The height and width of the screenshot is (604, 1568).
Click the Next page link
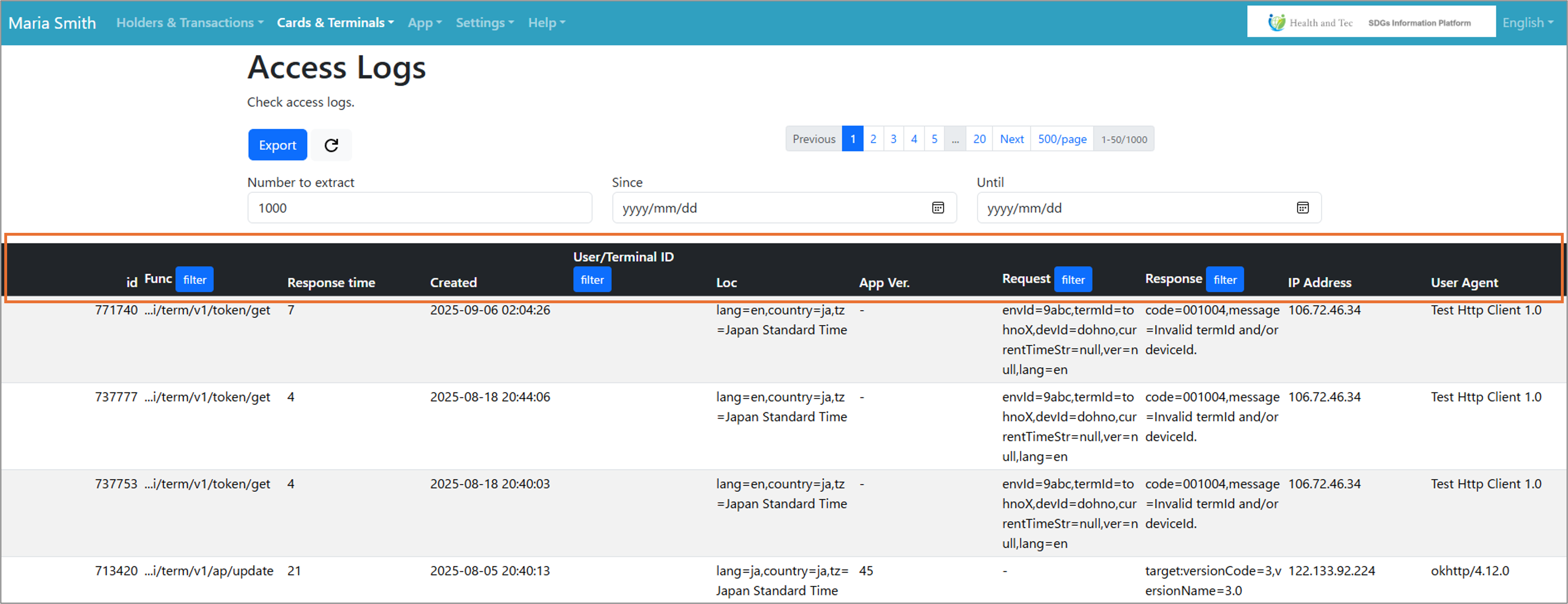(1011, 139)
